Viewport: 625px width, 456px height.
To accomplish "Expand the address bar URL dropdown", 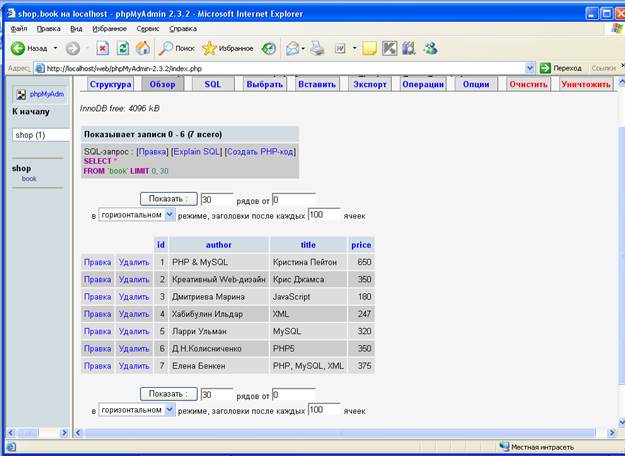I will pos(529,68).
